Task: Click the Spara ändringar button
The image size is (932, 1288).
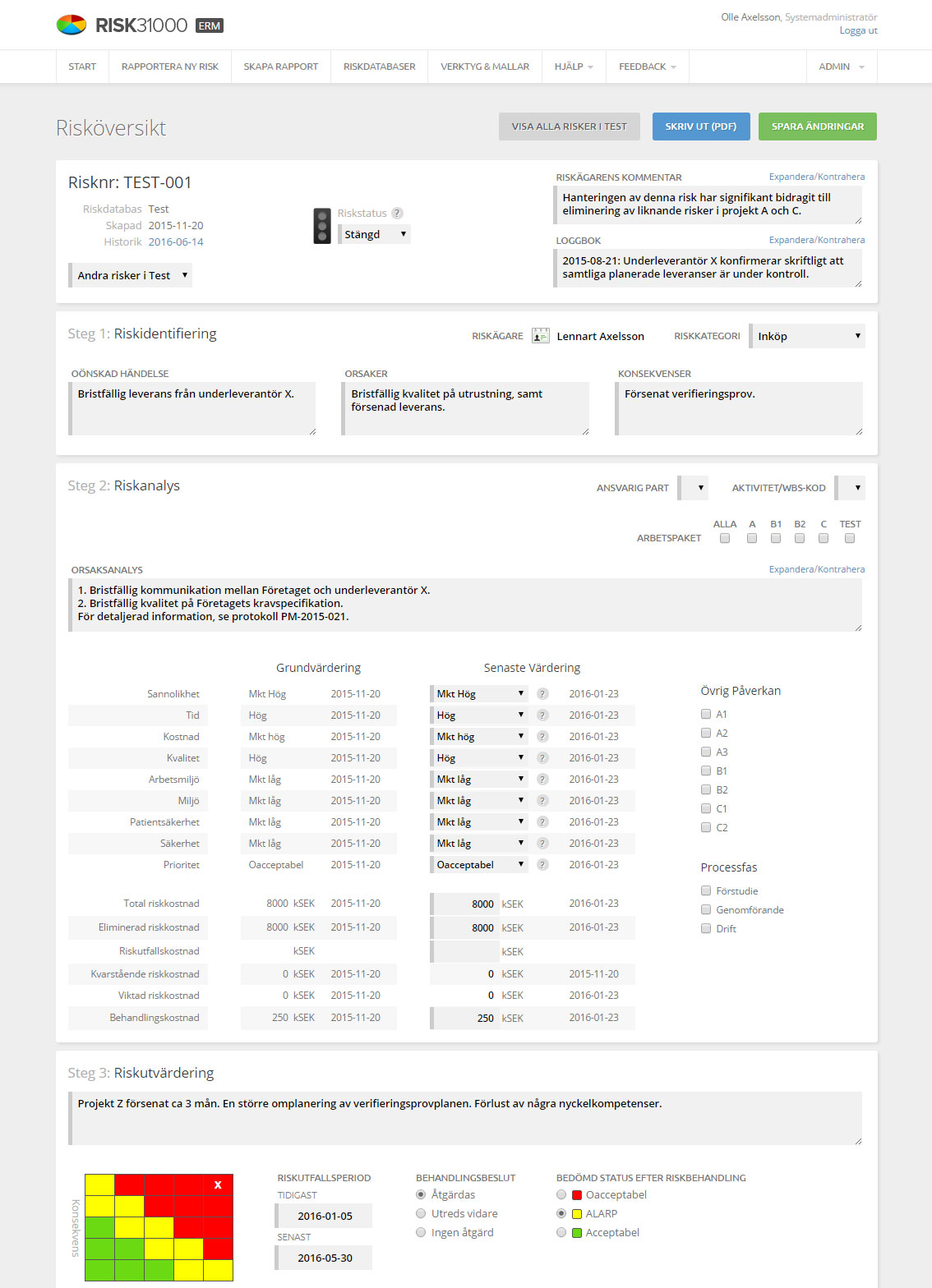Action: [x=818, y=126]
